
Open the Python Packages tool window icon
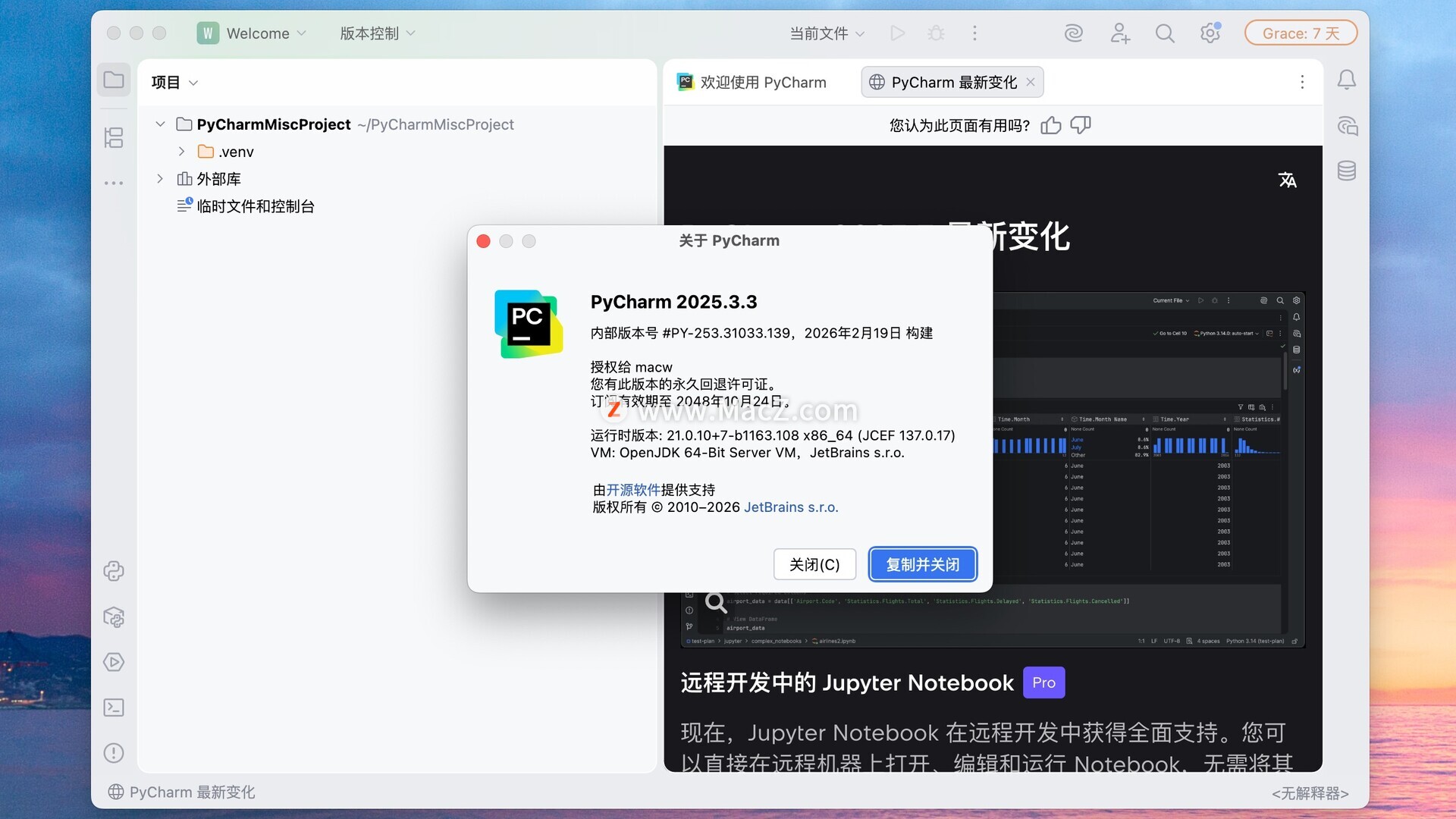pyautogui.click(x=114, y=617)
